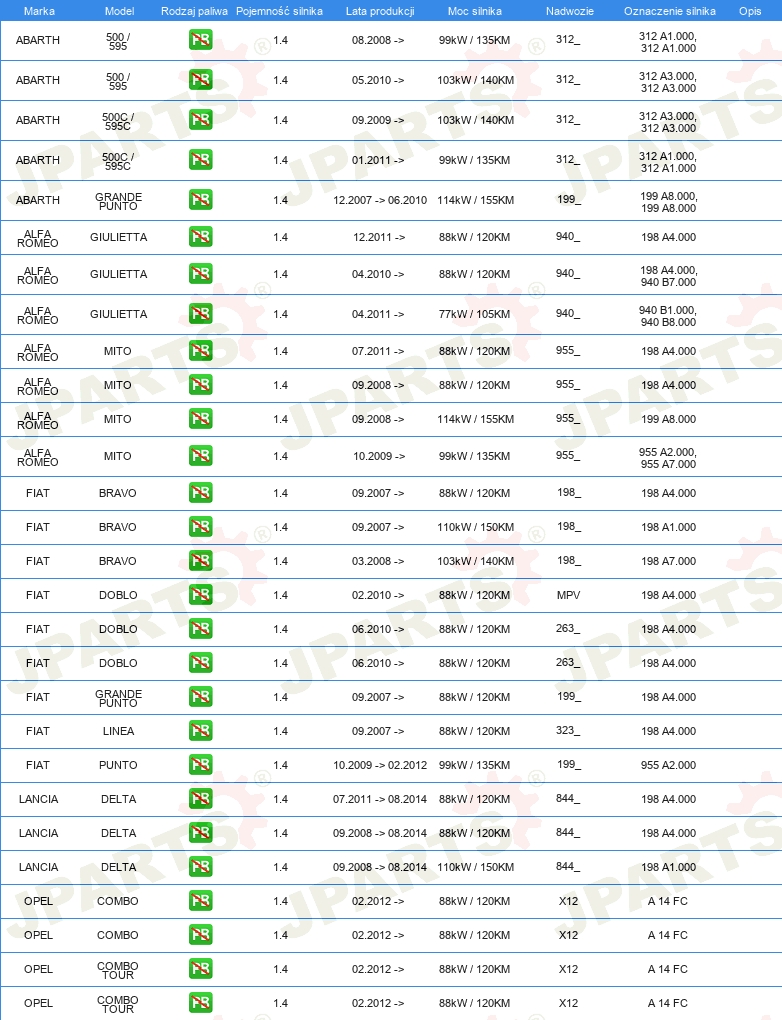782x1020 pixels.
Task: Click engine code 940 B1.000, 940 B8.000
Action: coord(668,316)
